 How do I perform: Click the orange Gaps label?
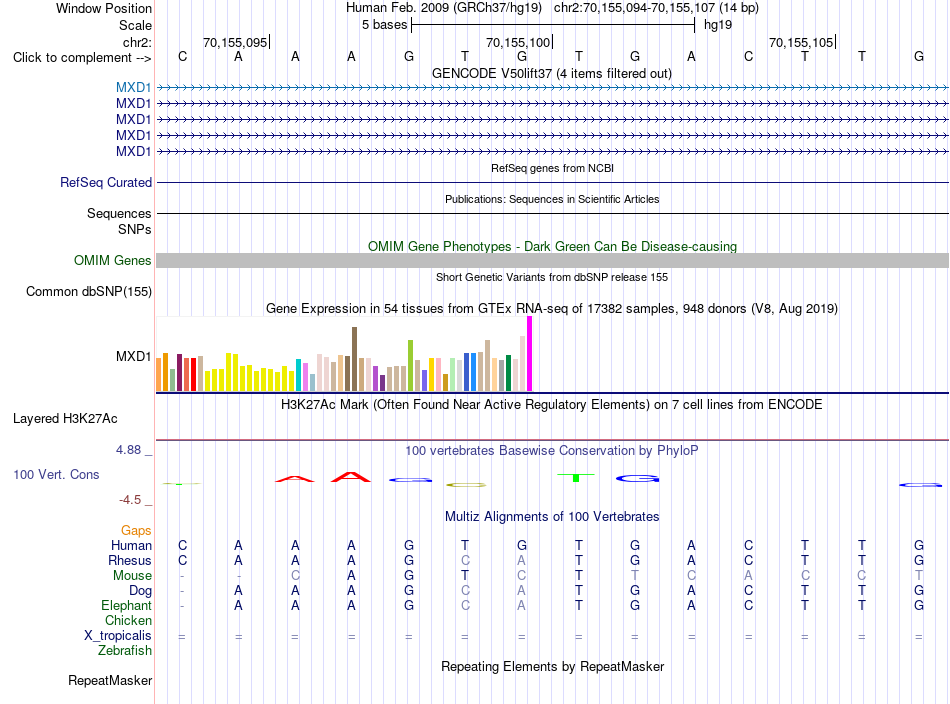(136, 531)
